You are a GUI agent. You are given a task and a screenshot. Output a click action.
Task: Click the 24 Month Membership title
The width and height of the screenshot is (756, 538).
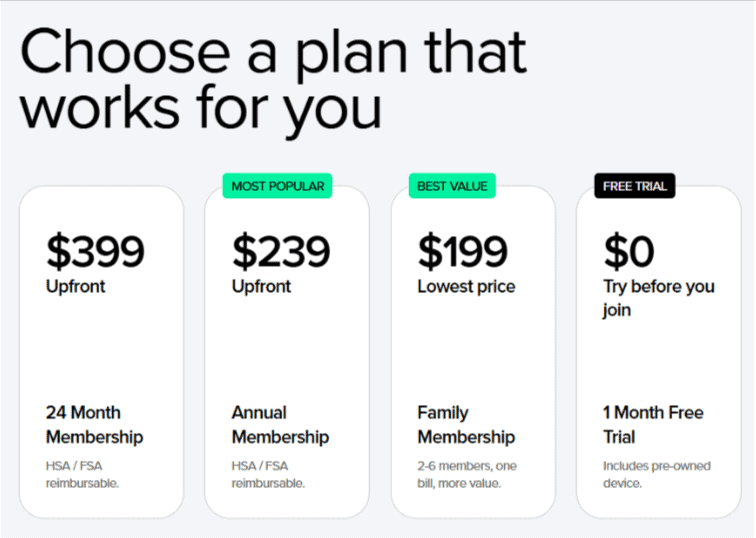[94, 425]
